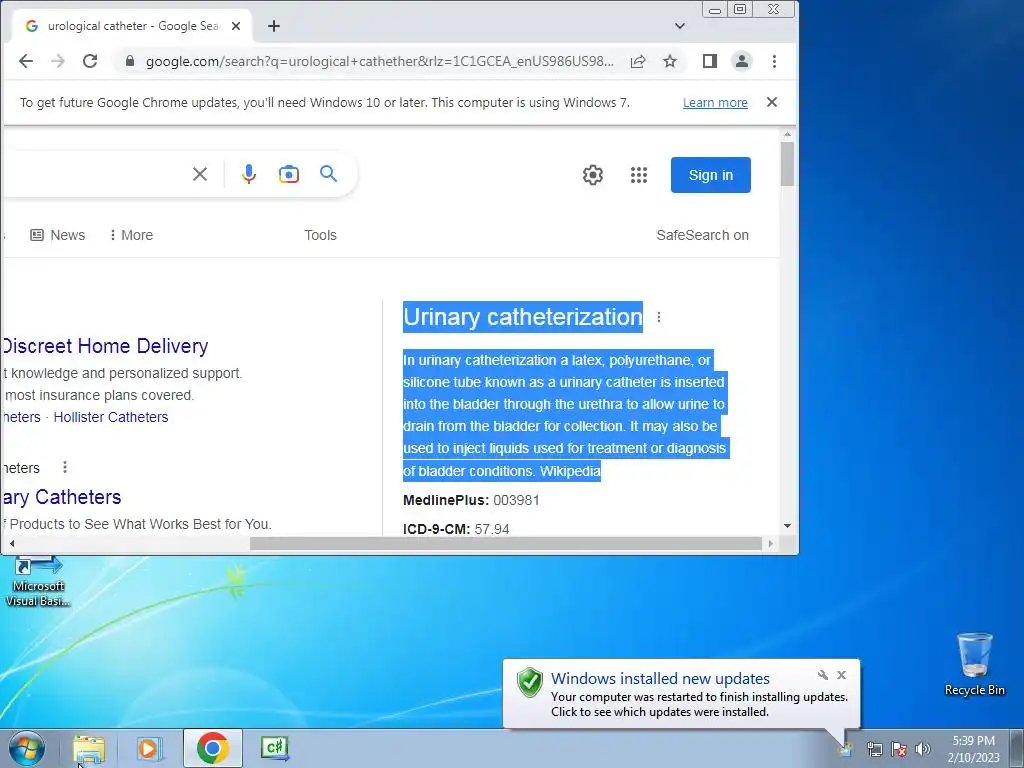
Task: Open the Hollister Catheters sitelink
Action: (111, 417)
